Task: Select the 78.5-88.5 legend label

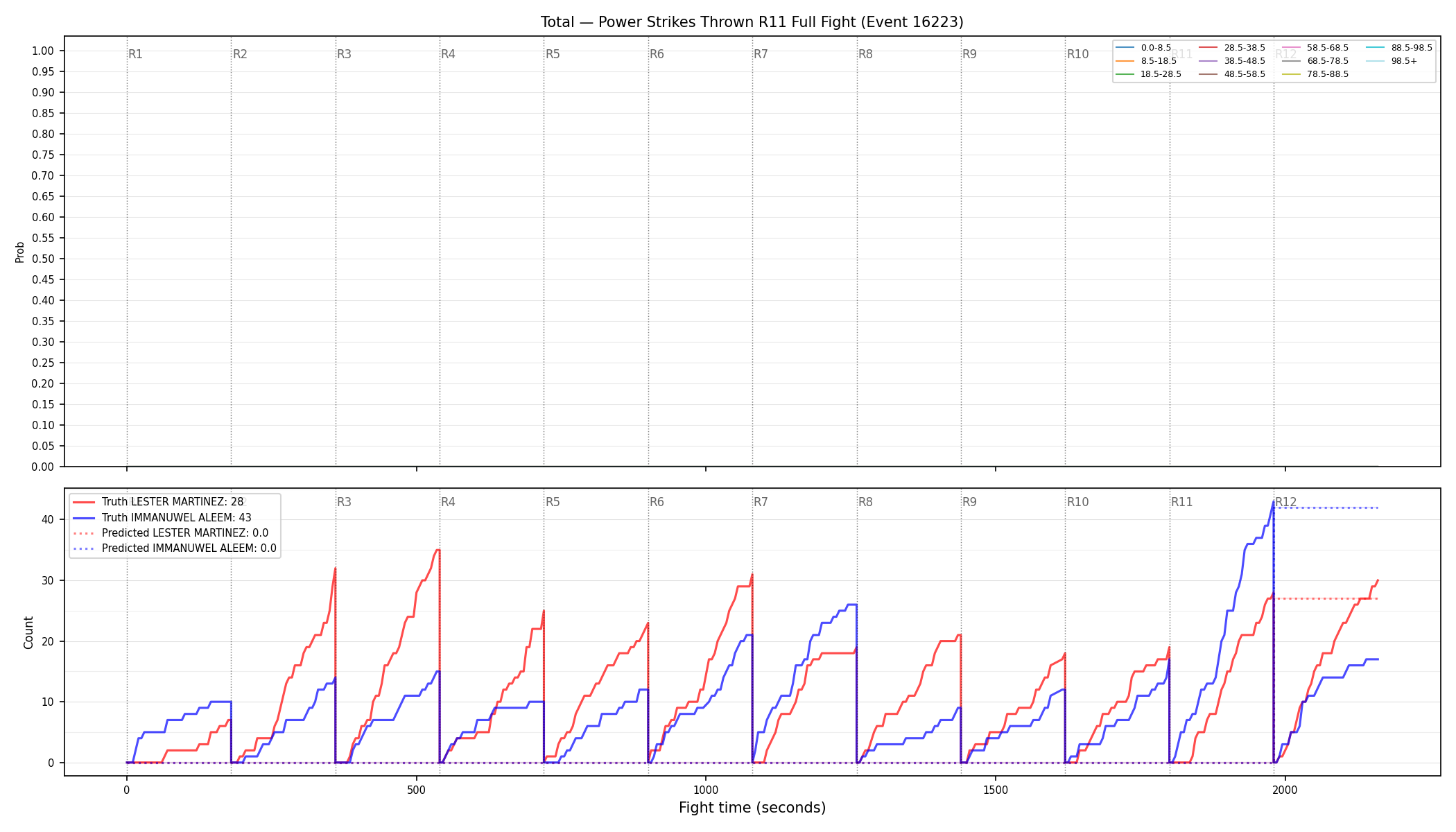Action: click(x=1328, y=74)
